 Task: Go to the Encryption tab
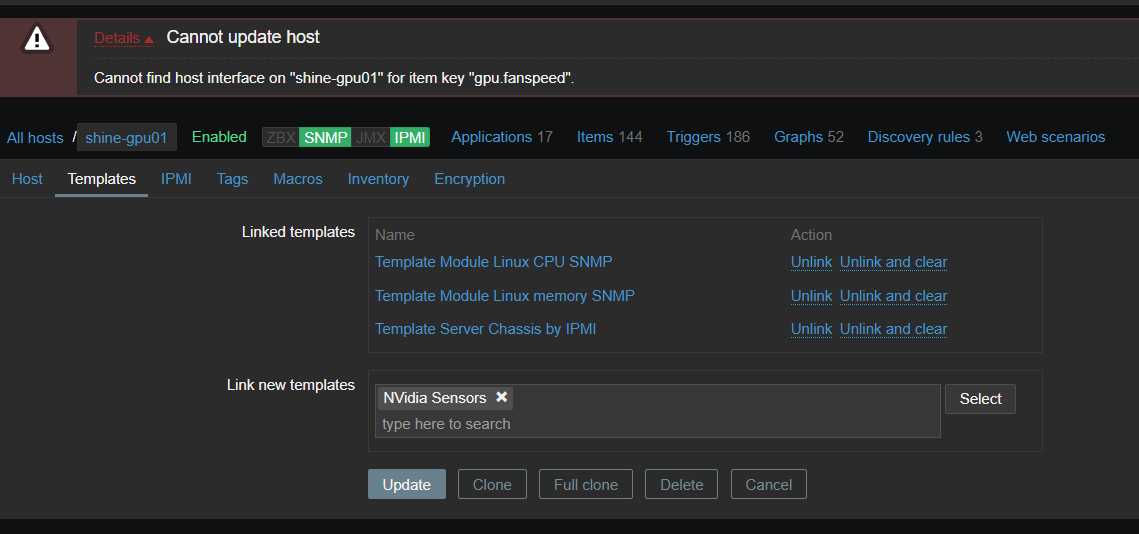469,179
